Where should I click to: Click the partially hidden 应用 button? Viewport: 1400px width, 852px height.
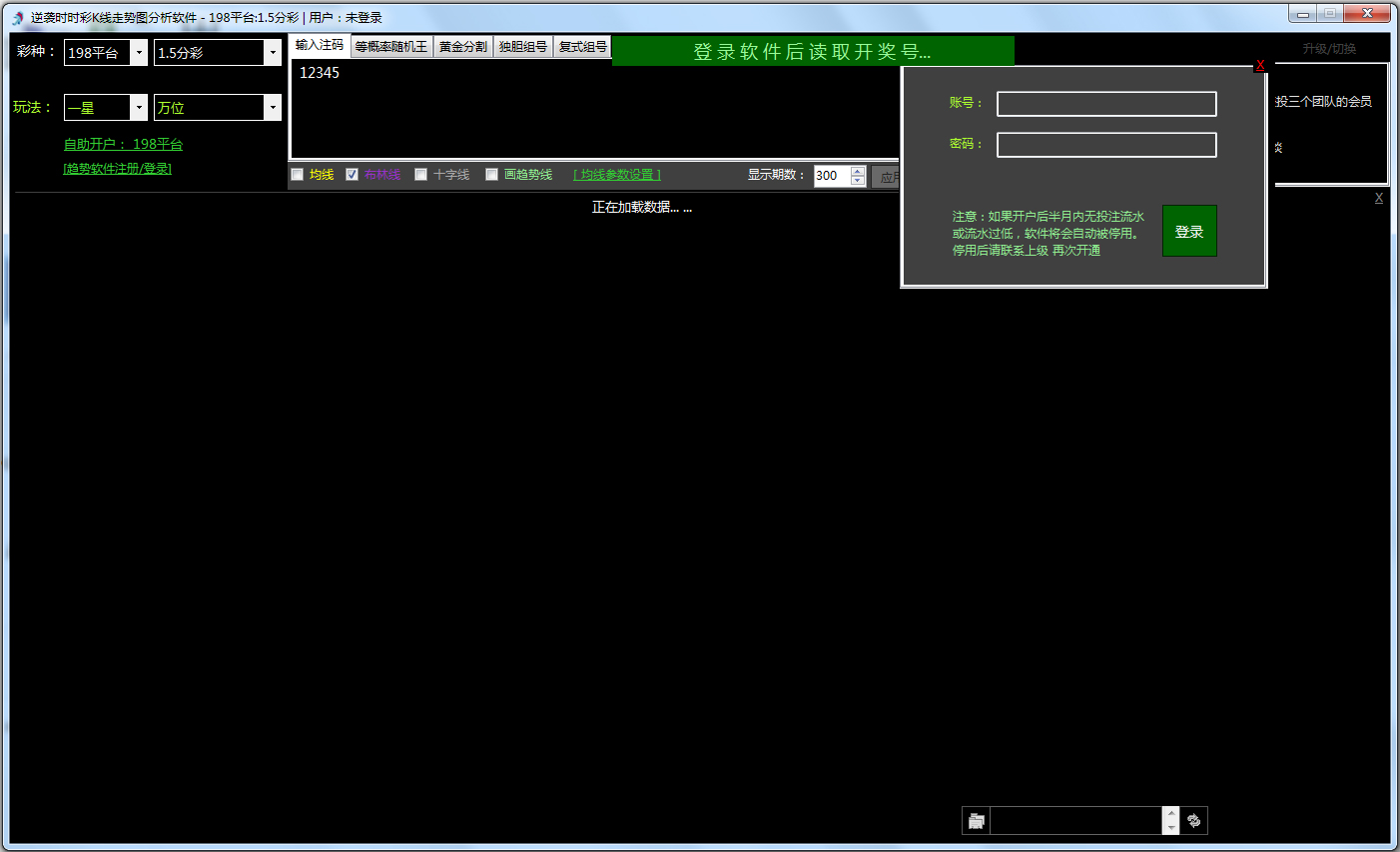click(886, 177)
